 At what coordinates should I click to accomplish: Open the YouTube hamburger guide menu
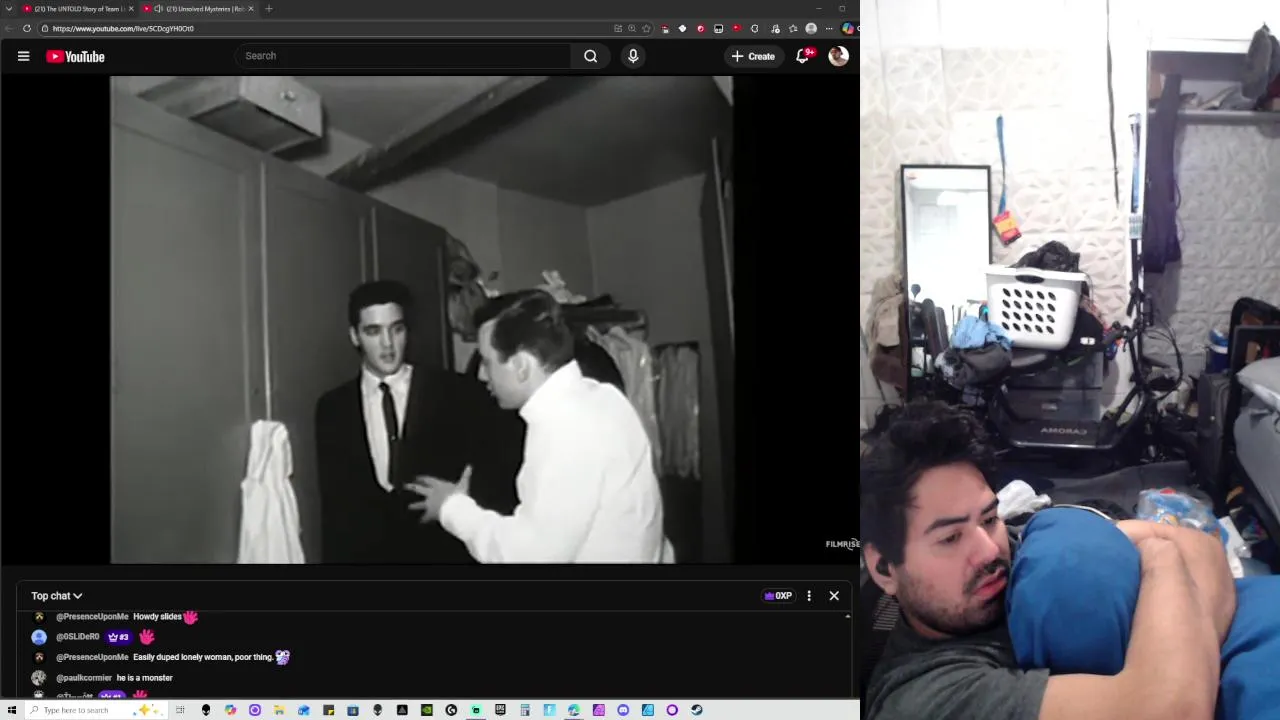(23, 56)
